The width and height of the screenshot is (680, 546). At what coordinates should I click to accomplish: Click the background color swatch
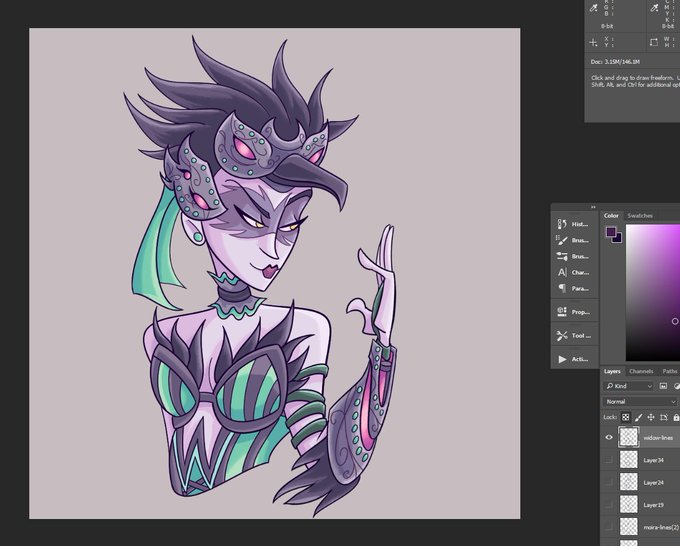click(x=619, y=239)
